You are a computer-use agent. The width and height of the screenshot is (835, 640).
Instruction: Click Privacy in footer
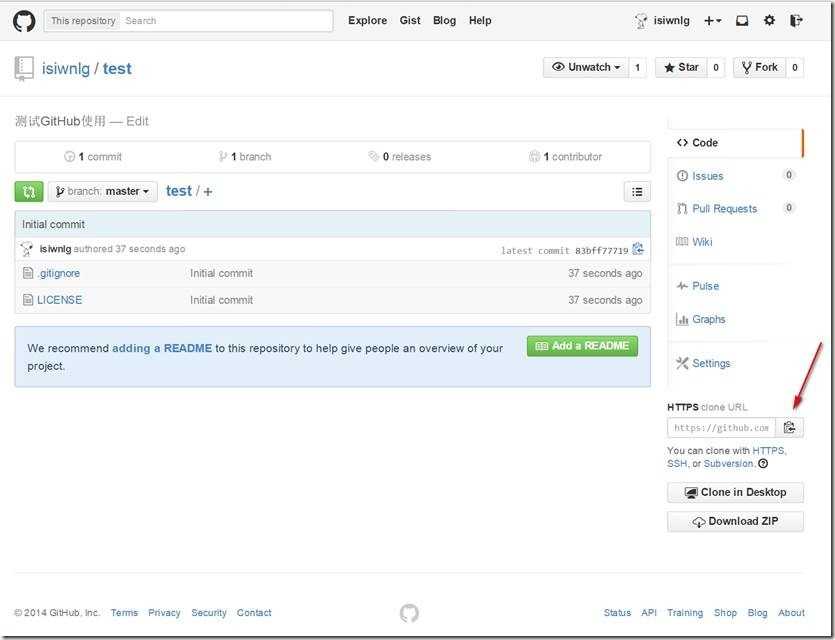tap(164, 613)
